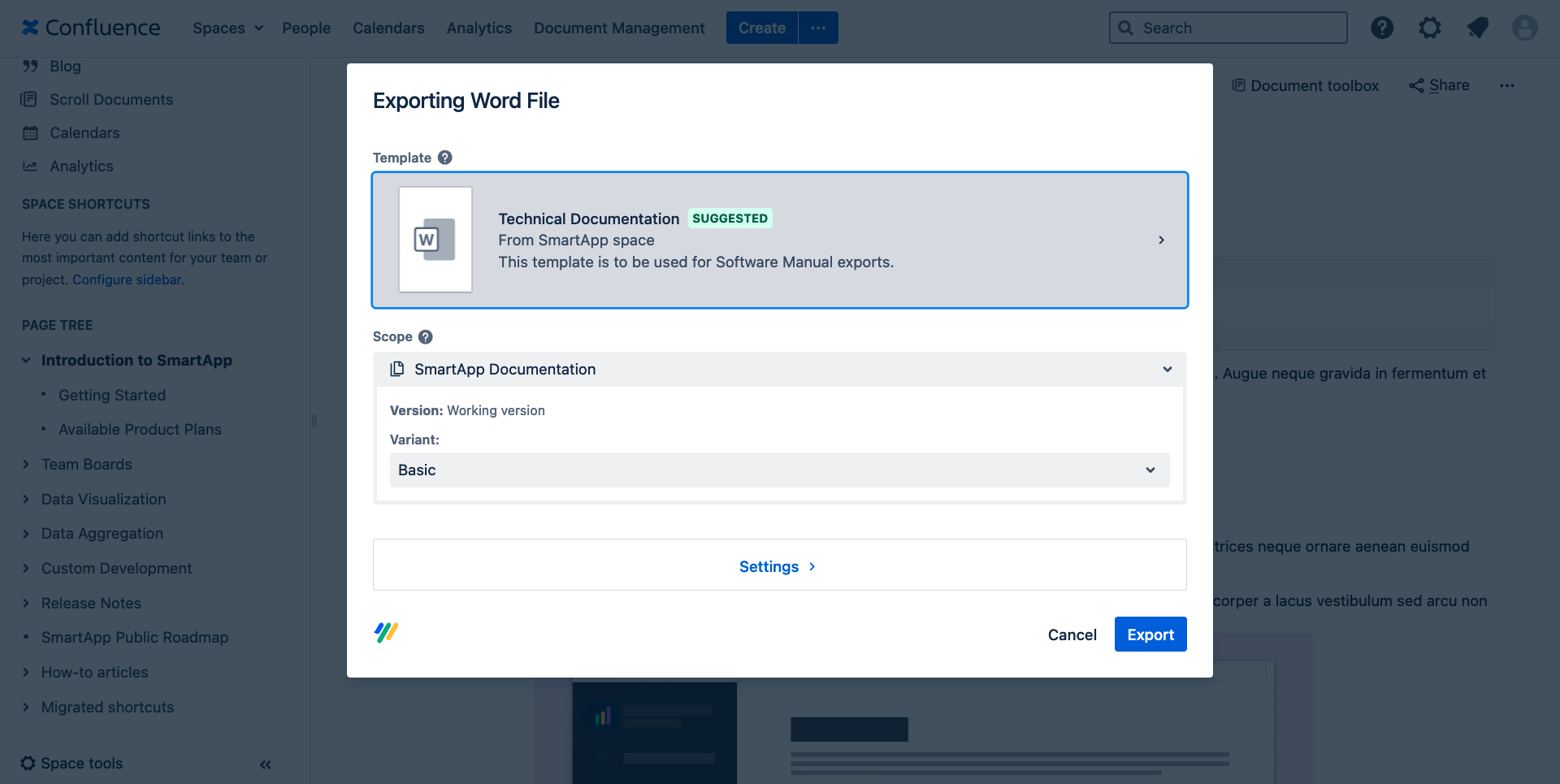Click the Confluence logo in header
The height and width of the screenshot is (784, 1560).
tap(91, 28)
